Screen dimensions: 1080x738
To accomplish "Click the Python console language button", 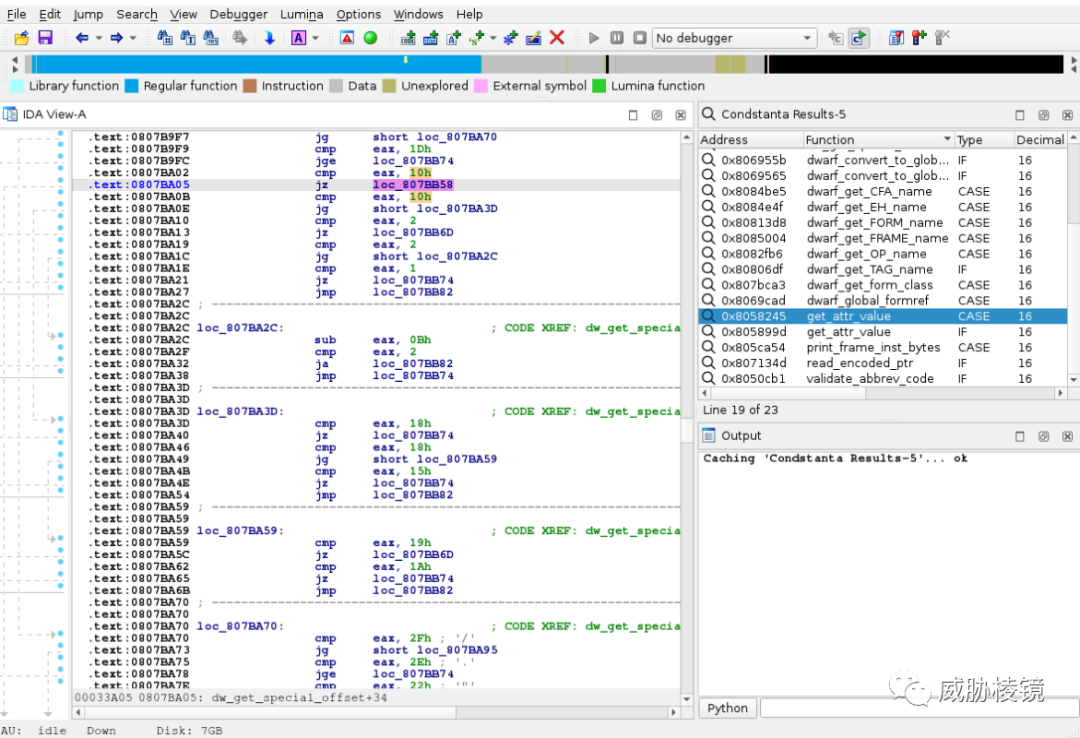I will pyautogui.click(x=727, y=708).
